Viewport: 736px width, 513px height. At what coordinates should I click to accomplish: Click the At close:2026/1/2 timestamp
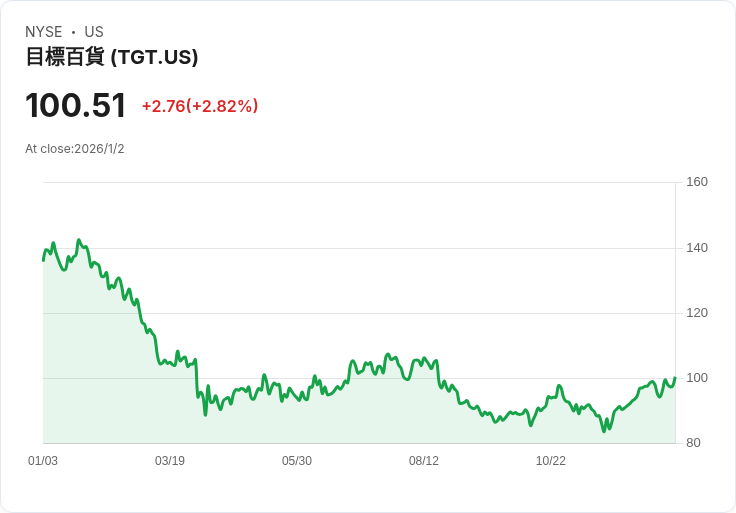(75, 149)
